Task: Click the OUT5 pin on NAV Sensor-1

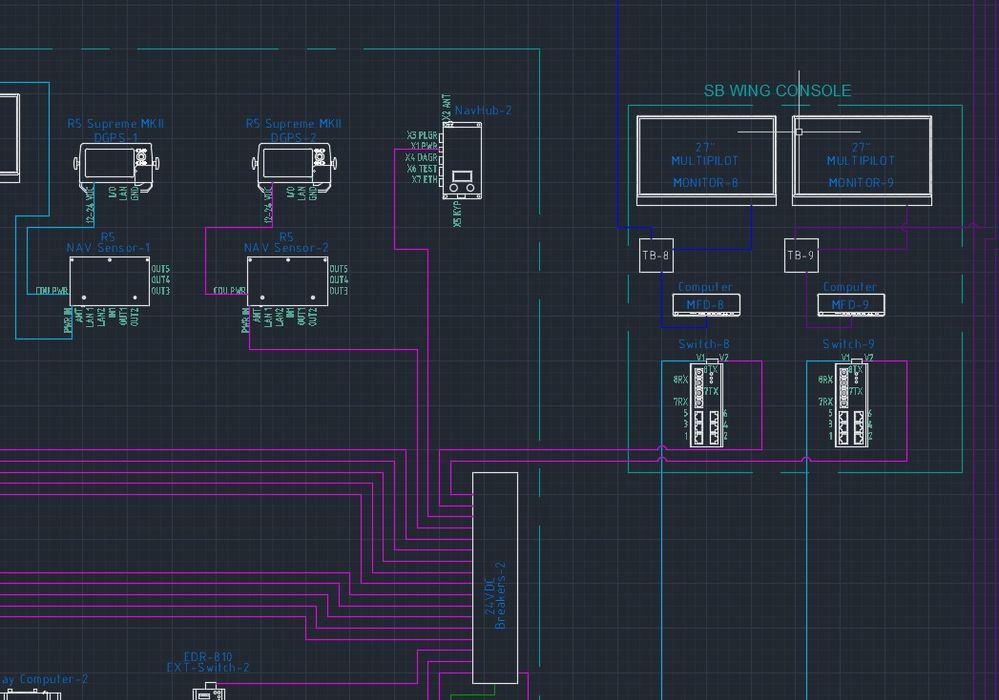Action: (160, 268)
